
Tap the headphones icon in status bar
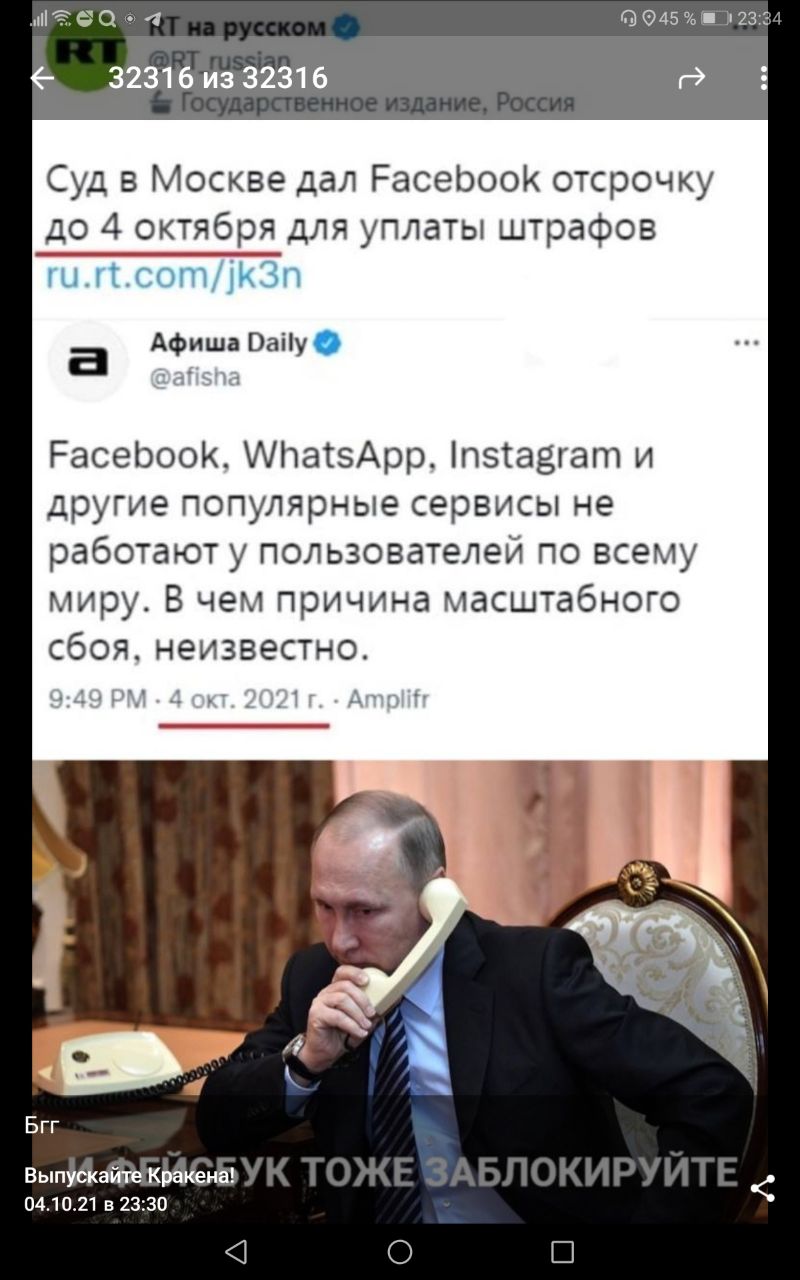tap(629, 17)
